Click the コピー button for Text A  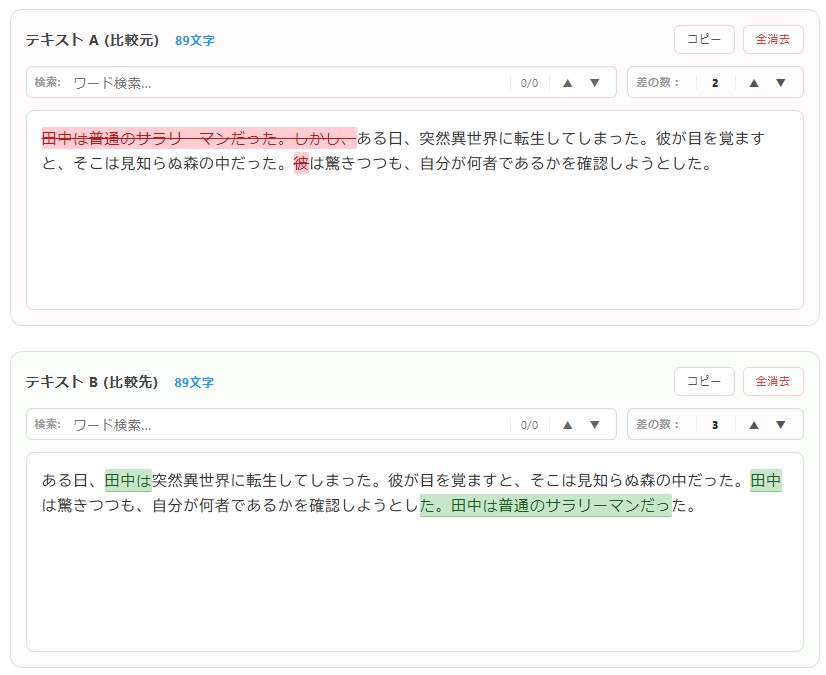703,39
